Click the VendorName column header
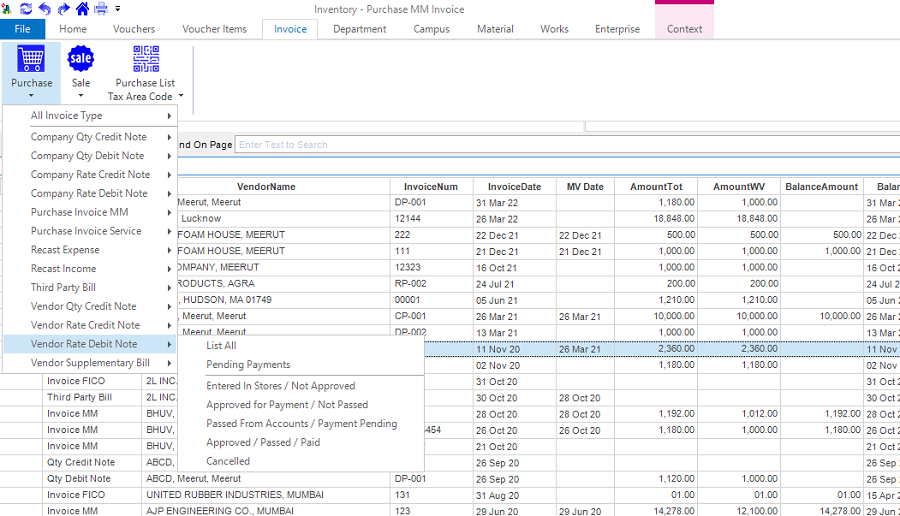The height and width of the screenshot is (516, 900). click(x=266, y=187)
